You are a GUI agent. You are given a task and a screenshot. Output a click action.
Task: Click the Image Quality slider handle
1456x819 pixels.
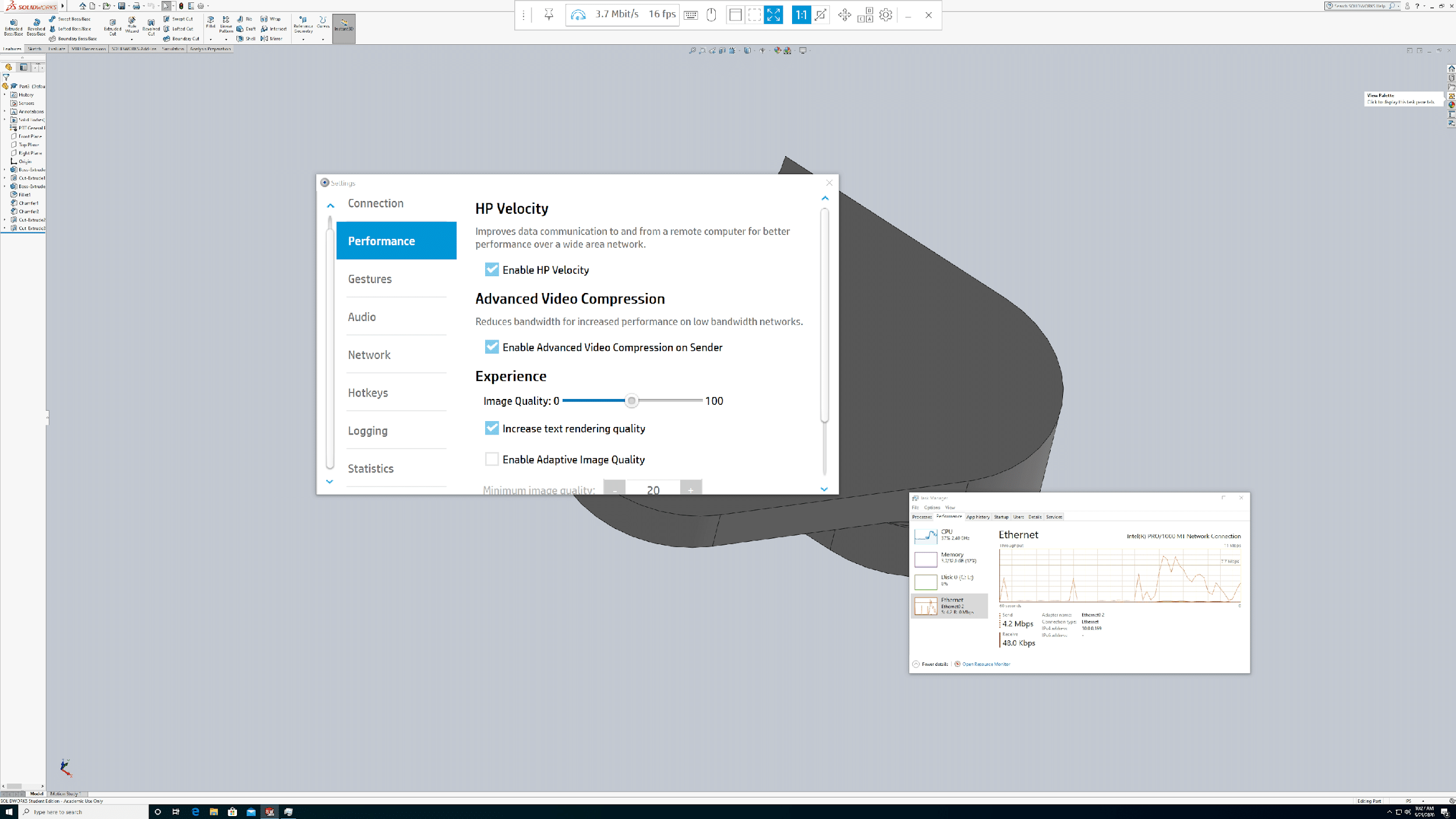tap(631, 401)
